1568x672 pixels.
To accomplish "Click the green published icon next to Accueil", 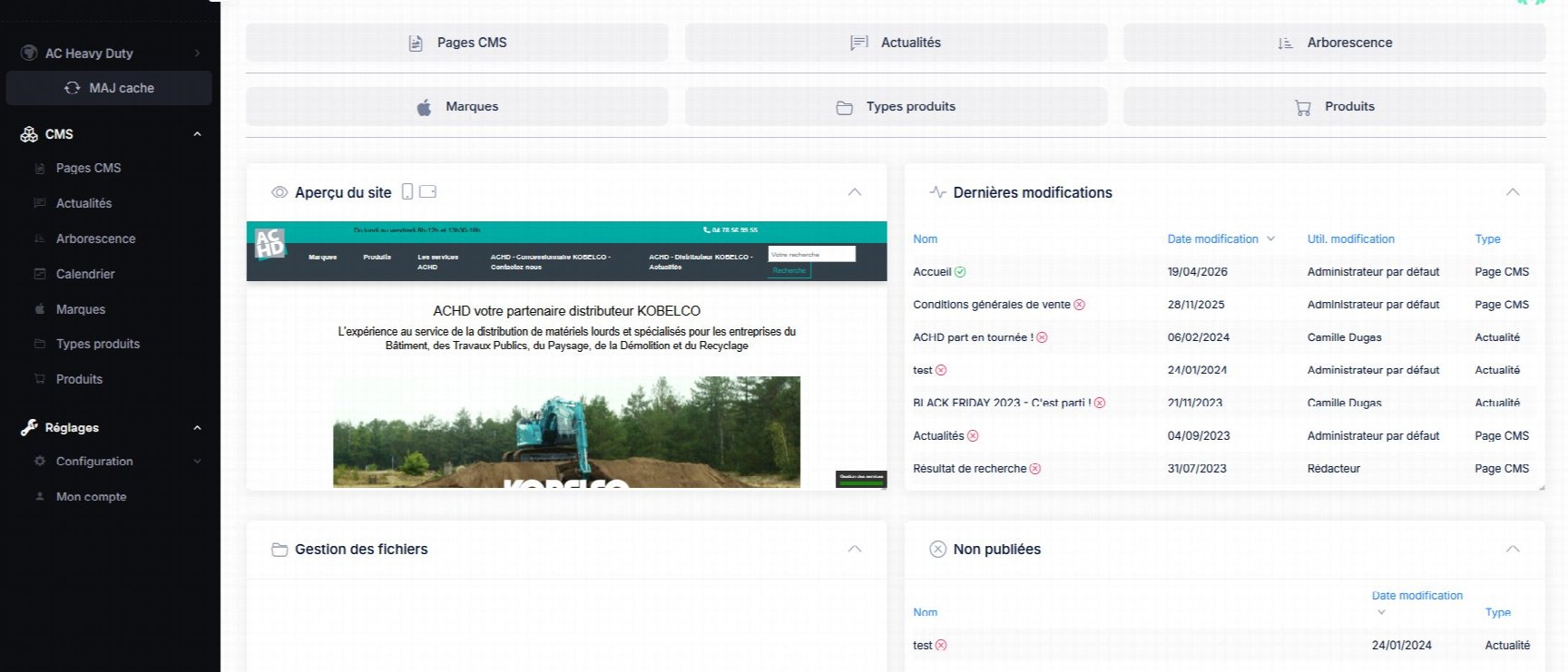I will 960,272.
